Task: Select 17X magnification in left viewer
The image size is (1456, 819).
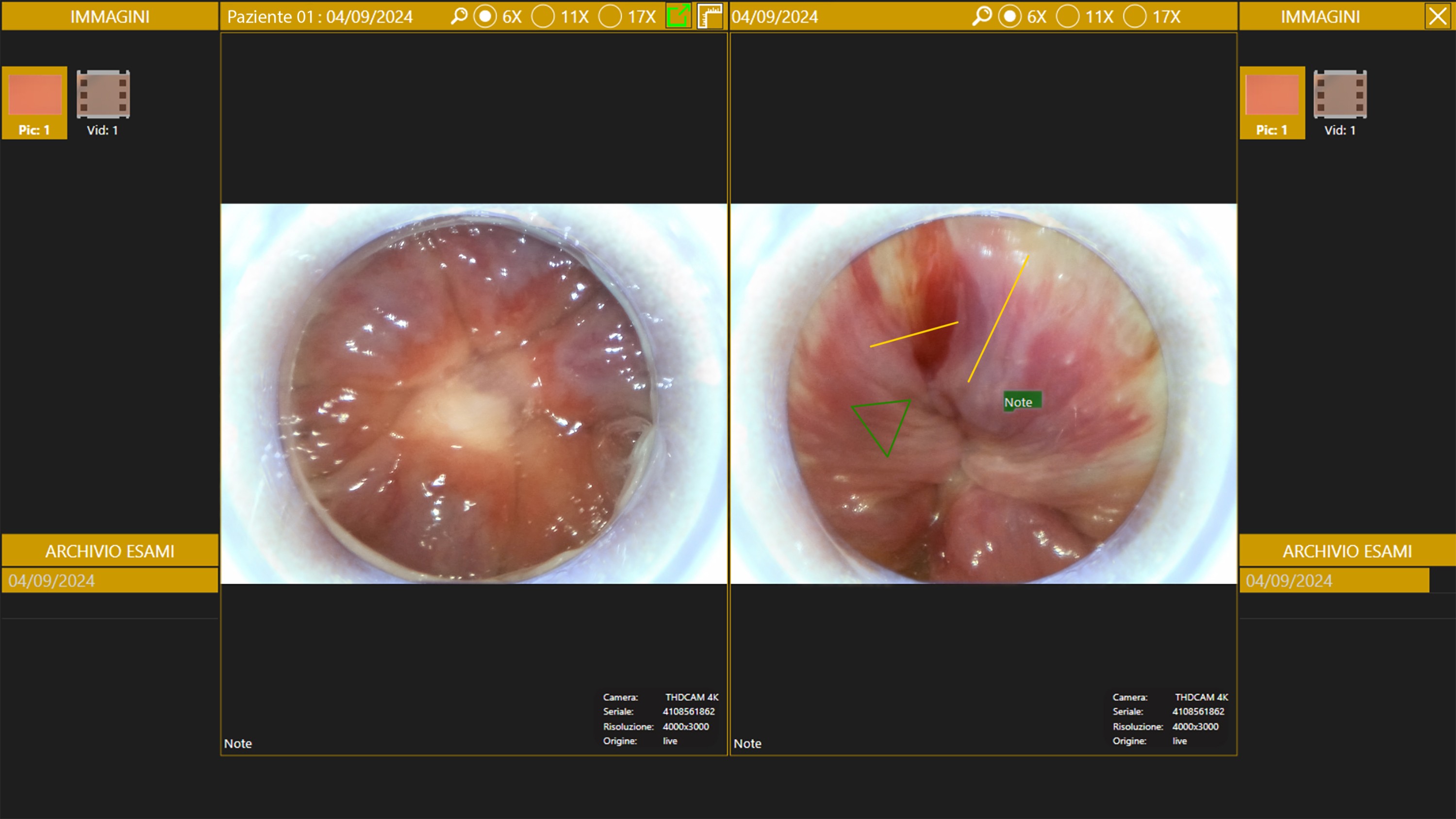Action: 611,16
